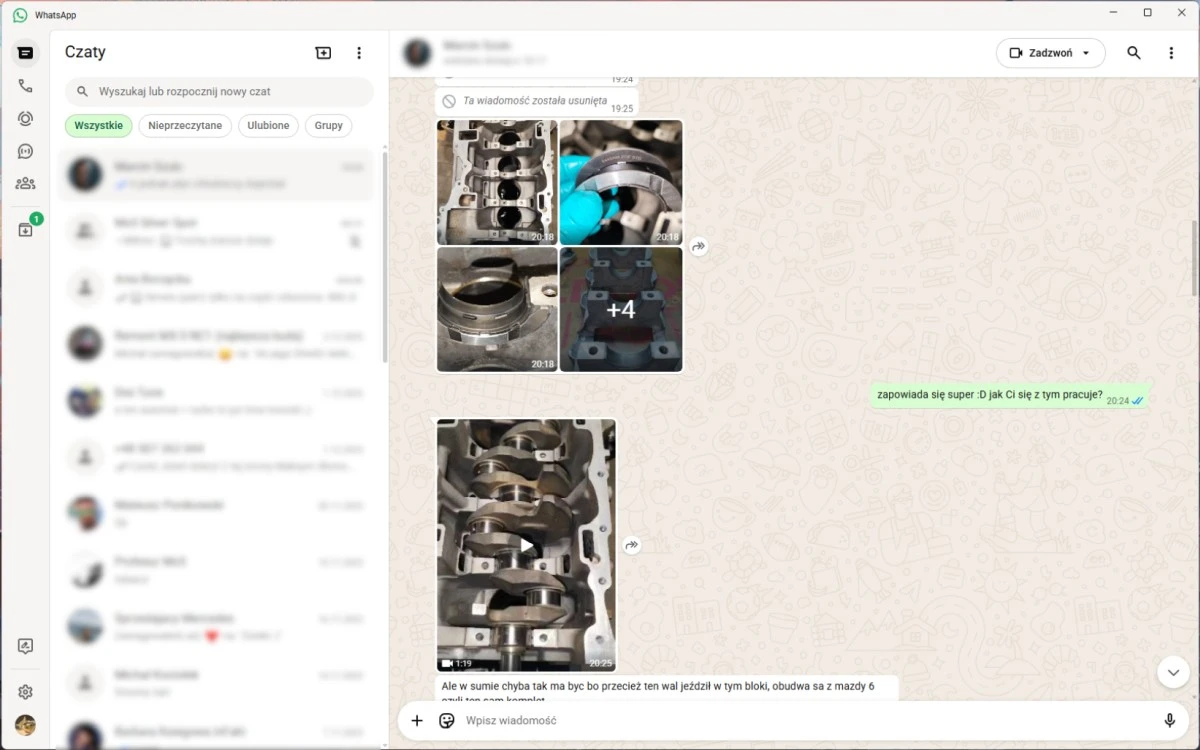Open the chat options three-dot menu
This screenshot has width=1200, height=750.
pyautogui.click(x=1171, y=53)
